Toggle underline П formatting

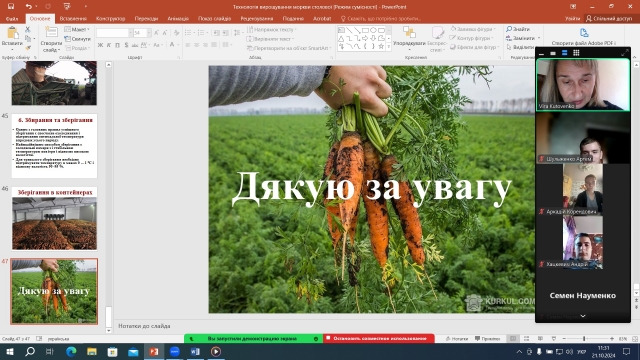click(x=118, y=45)
